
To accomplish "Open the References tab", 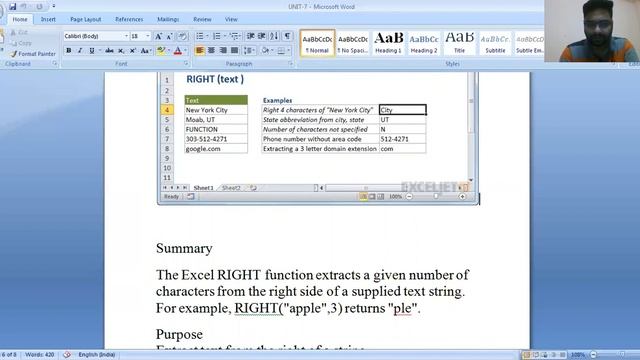I will click(x=129, y=19).
